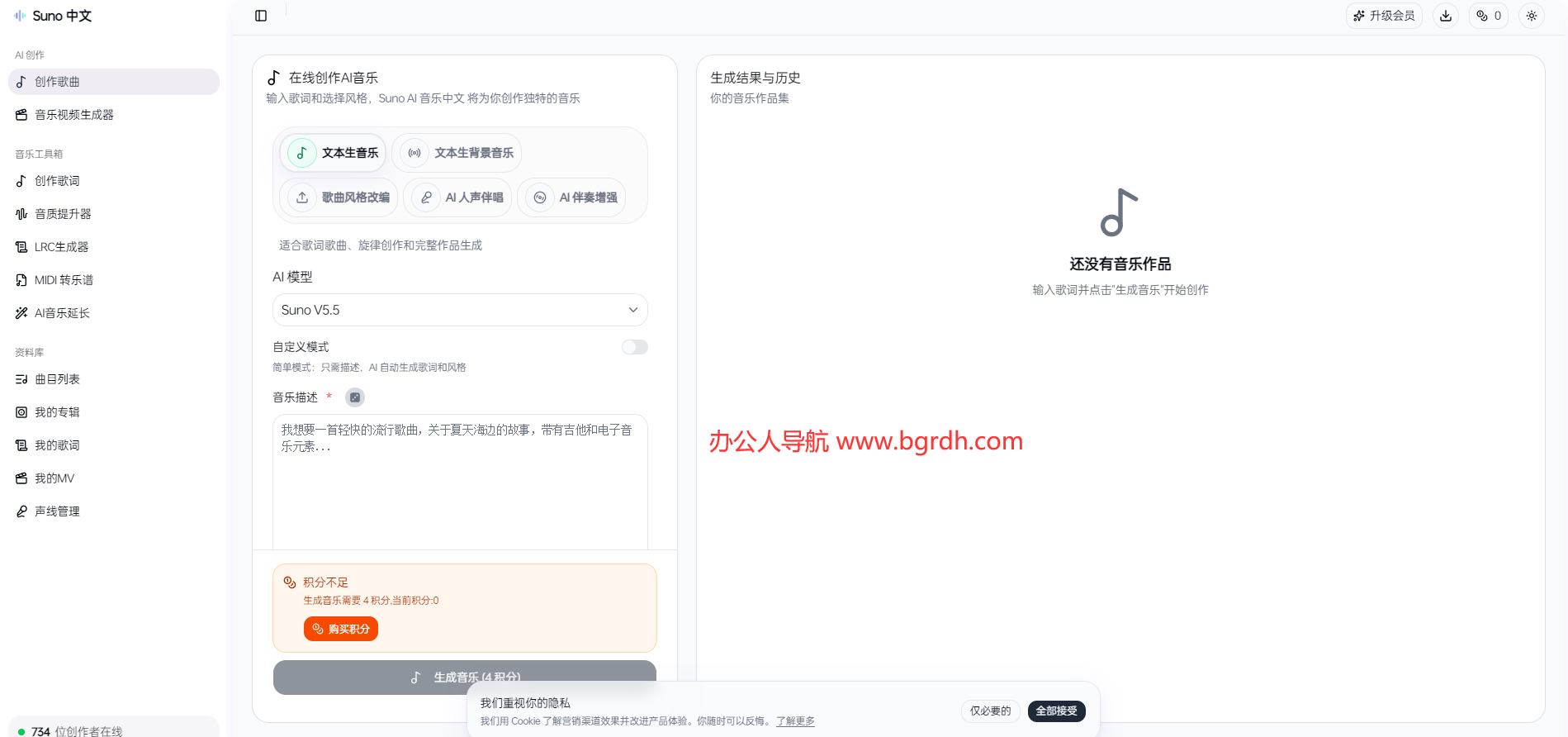
Task: Open 创作歌曲 in the sidebar
Action: point(114,82)
